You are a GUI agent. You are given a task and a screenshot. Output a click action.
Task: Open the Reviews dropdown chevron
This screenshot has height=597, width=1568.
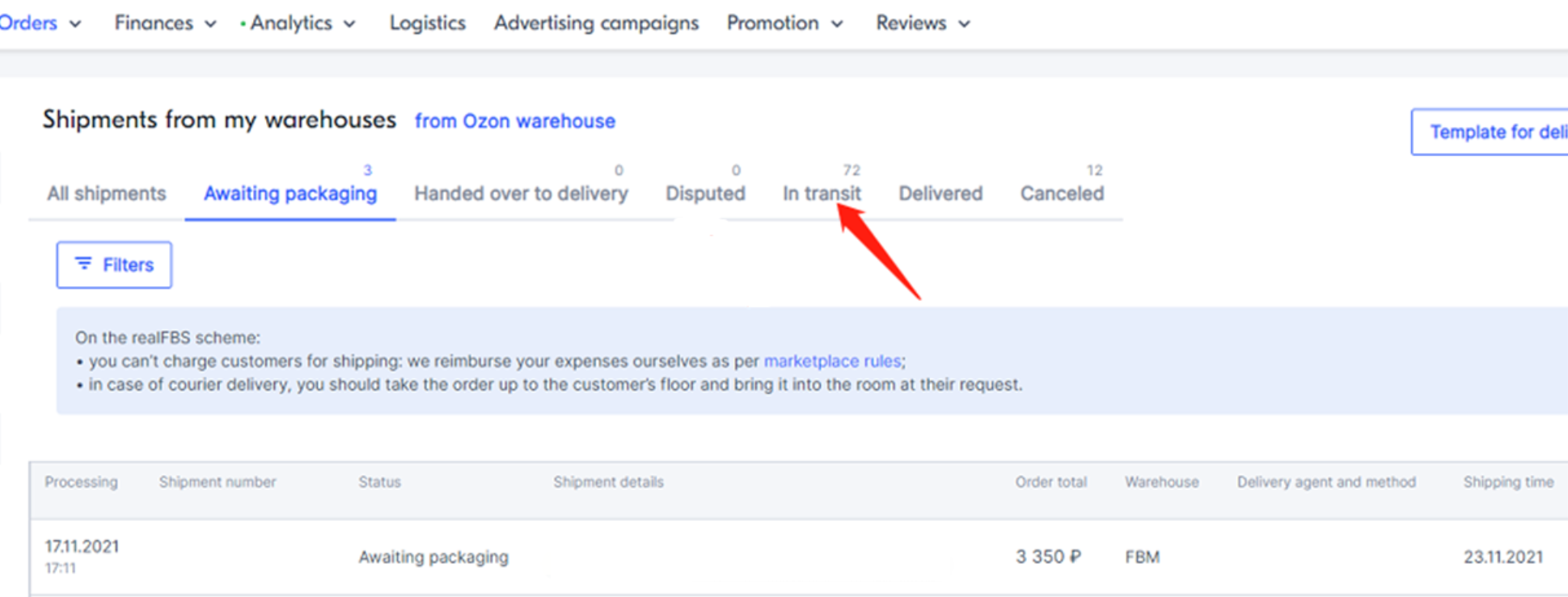(964, 24)
